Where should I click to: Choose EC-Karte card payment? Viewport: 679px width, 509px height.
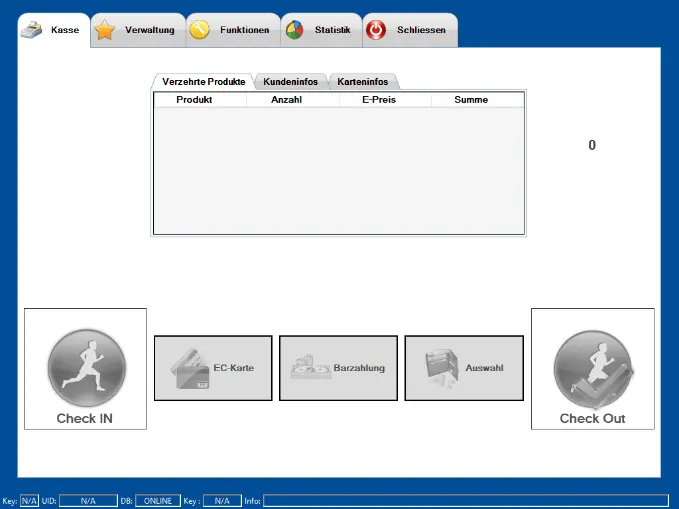tap(212, 368)
